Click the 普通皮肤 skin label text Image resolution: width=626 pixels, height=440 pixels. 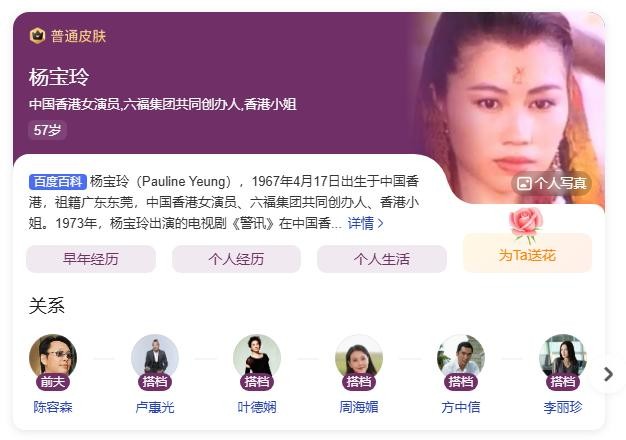point(78,36)
